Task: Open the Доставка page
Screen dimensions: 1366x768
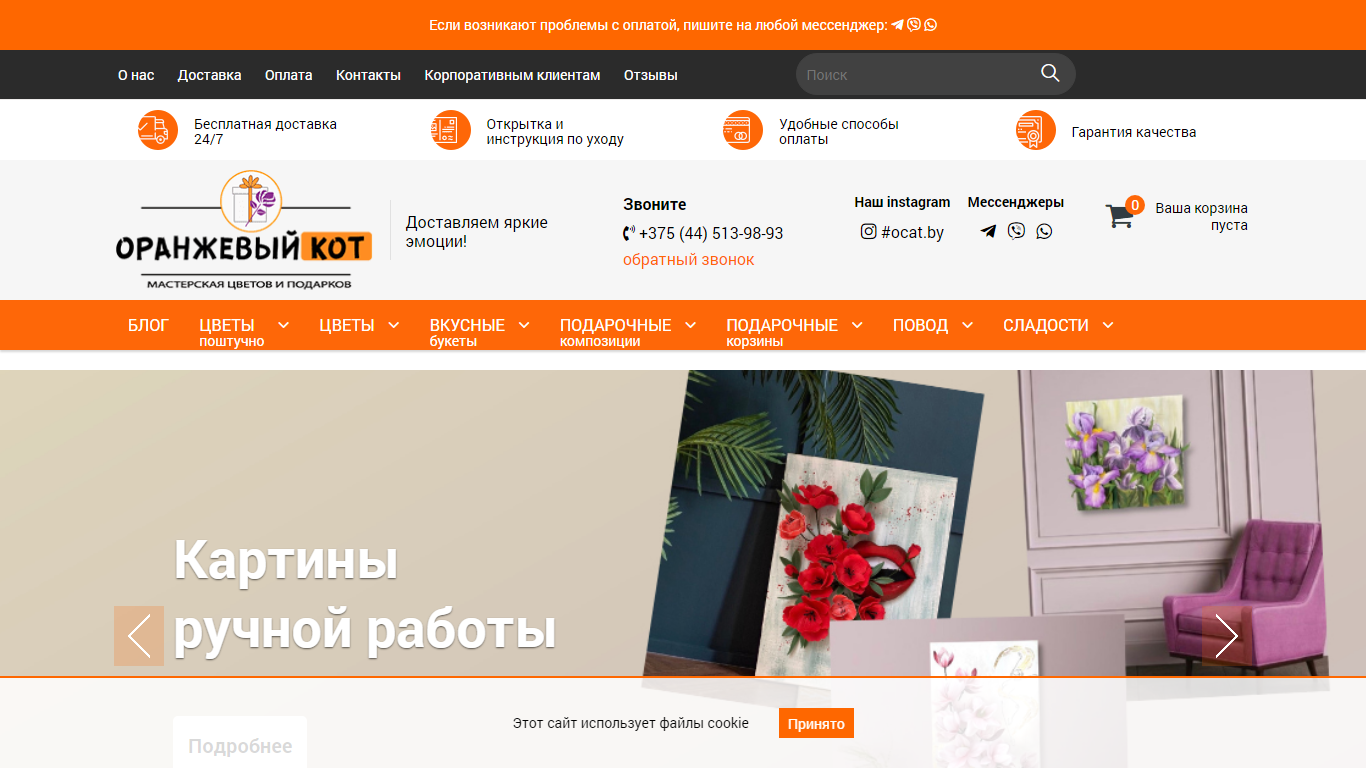Action: (210, 75)
